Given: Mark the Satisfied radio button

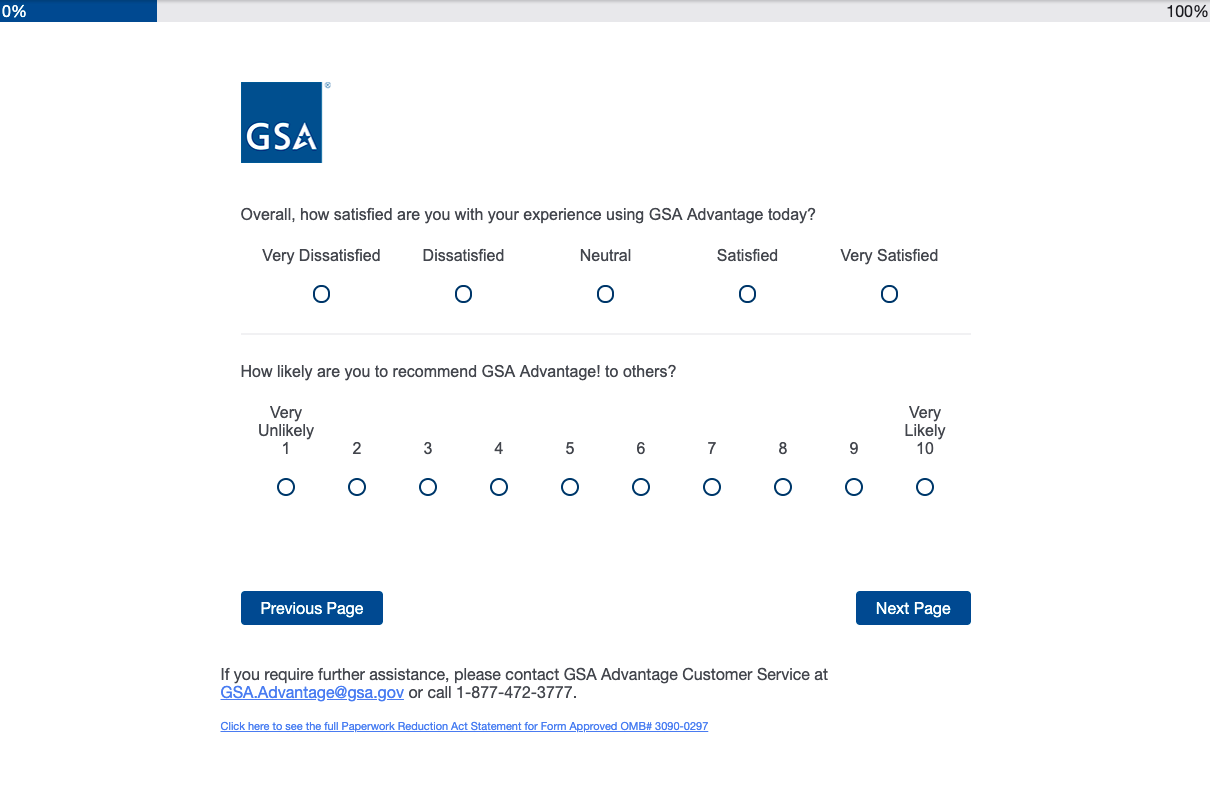Looking at the screenshot, I should (x=747, y=294).
